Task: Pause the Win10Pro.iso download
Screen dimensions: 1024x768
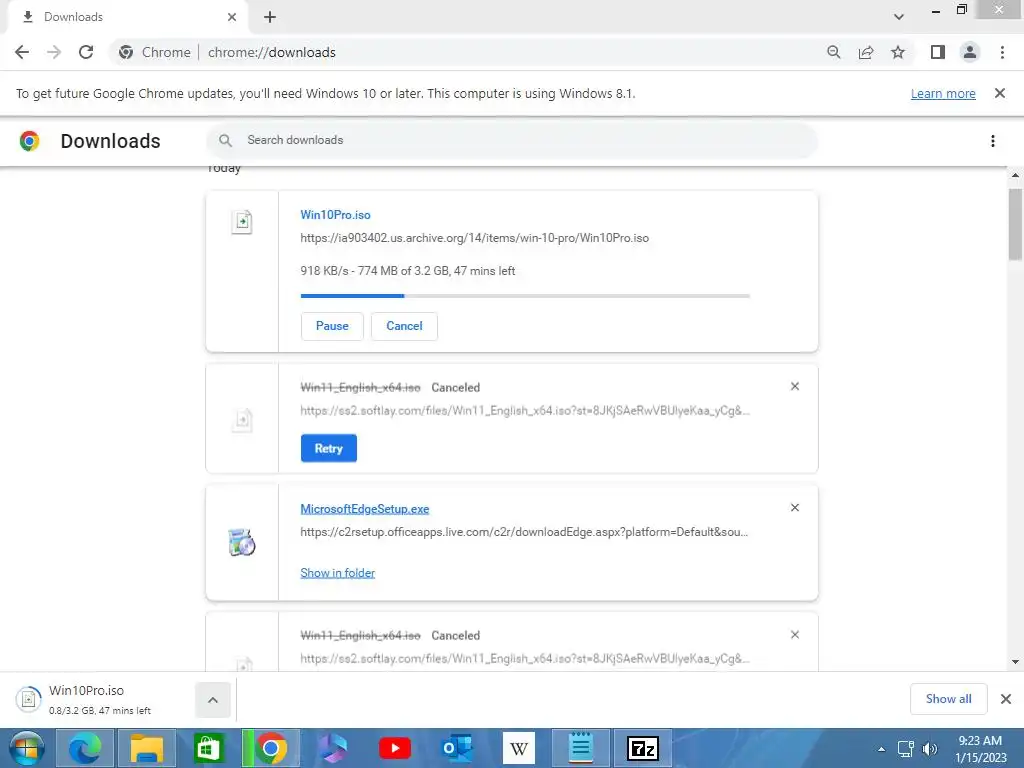Action: [x=332, y=326]
